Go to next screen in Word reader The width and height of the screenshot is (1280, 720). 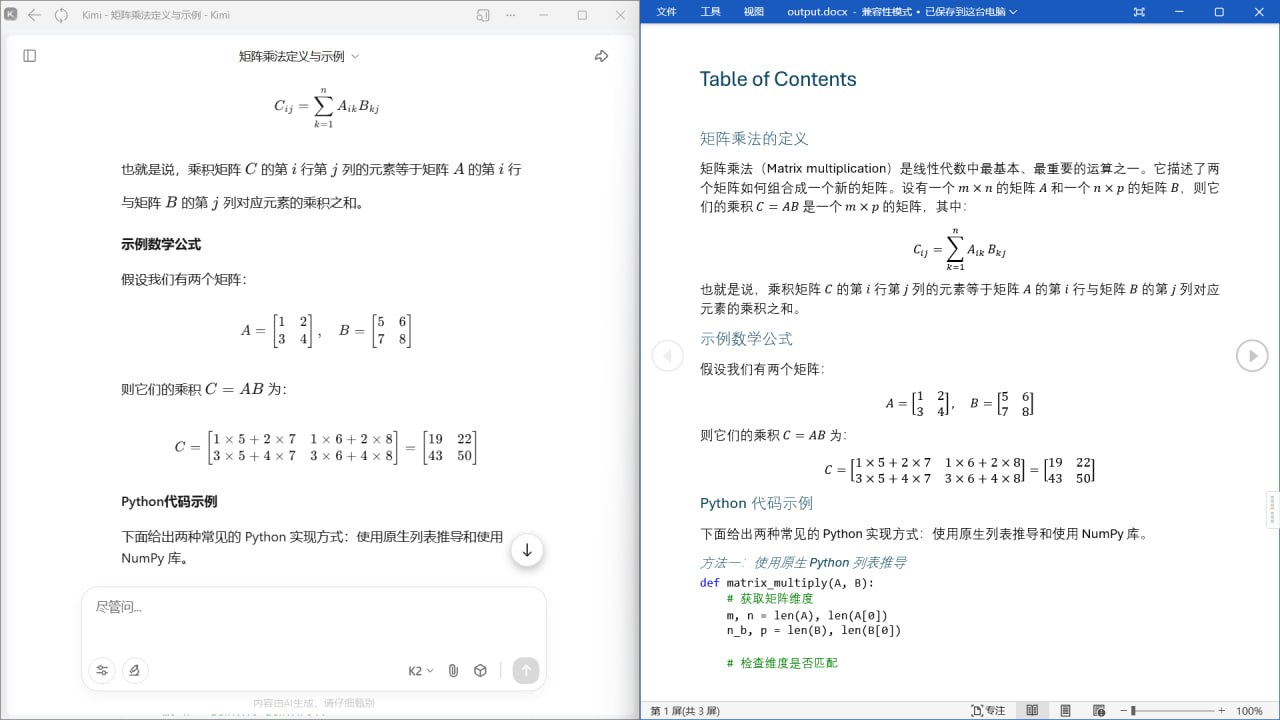1252,355
